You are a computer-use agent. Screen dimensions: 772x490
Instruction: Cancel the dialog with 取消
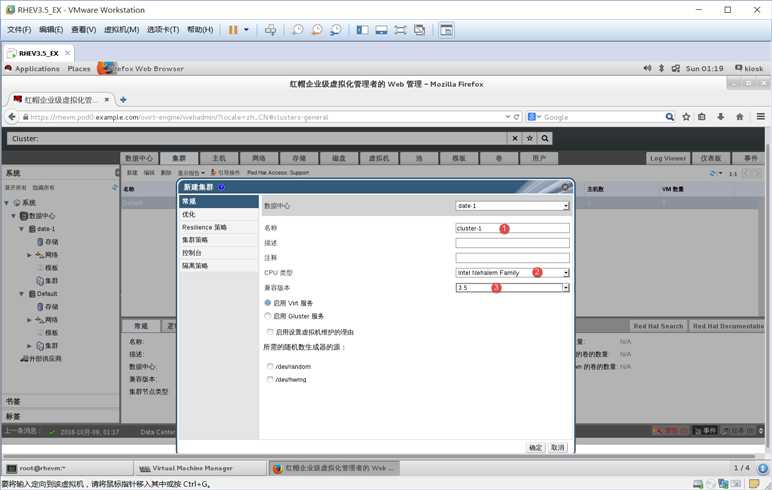(557, 448)
